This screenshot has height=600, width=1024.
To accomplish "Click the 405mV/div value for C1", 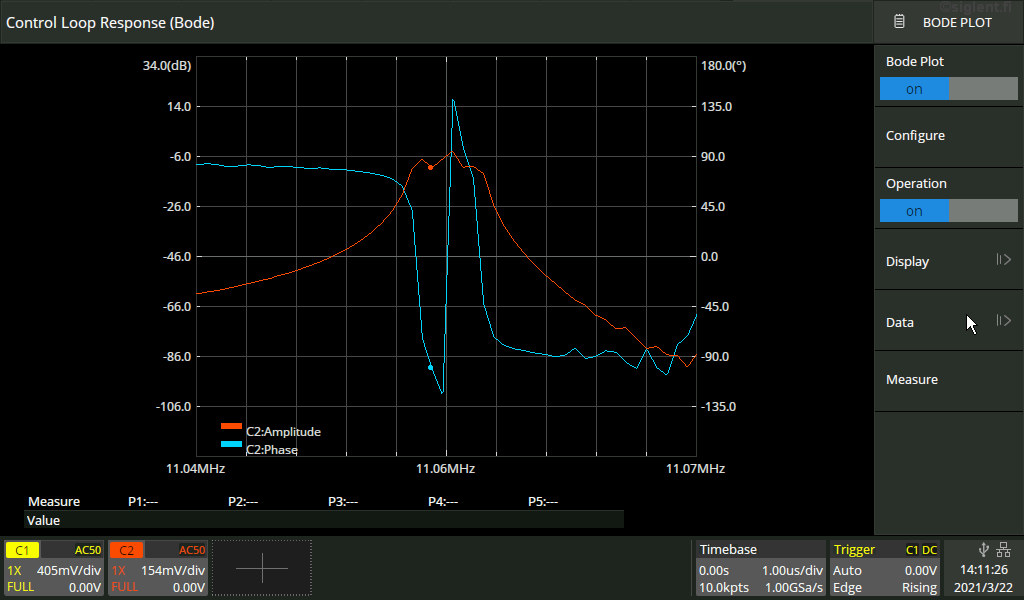I will [x=69, y=570].
